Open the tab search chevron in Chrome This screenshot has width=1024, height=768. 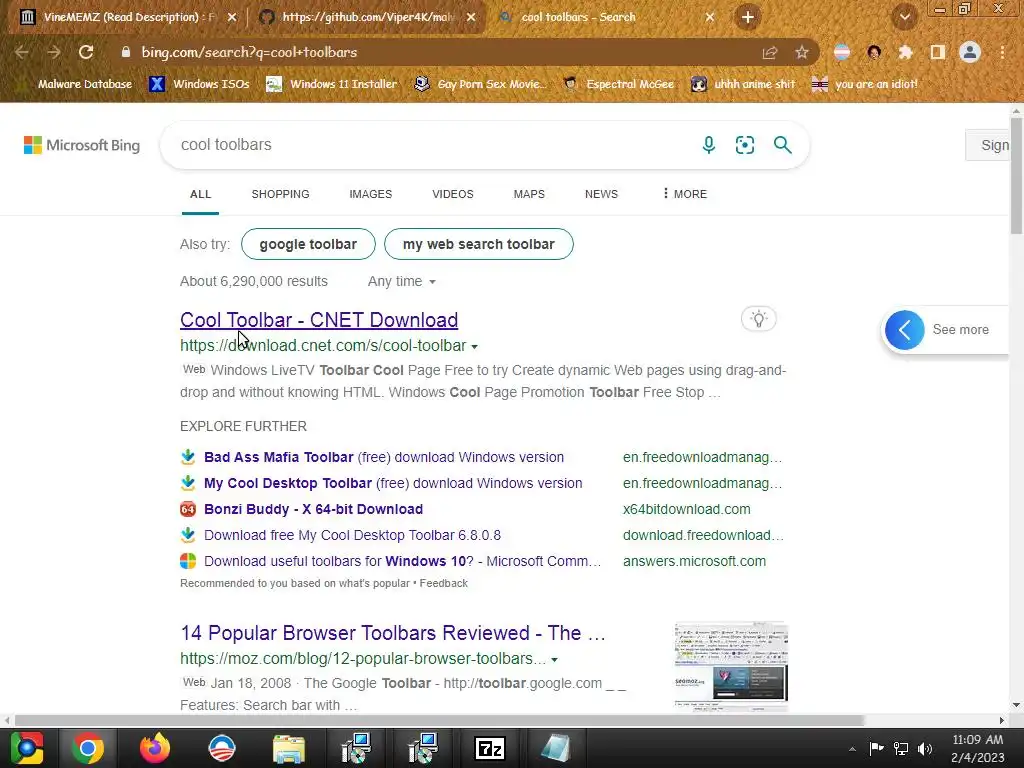pyautogui.click(x=905, y=17)
